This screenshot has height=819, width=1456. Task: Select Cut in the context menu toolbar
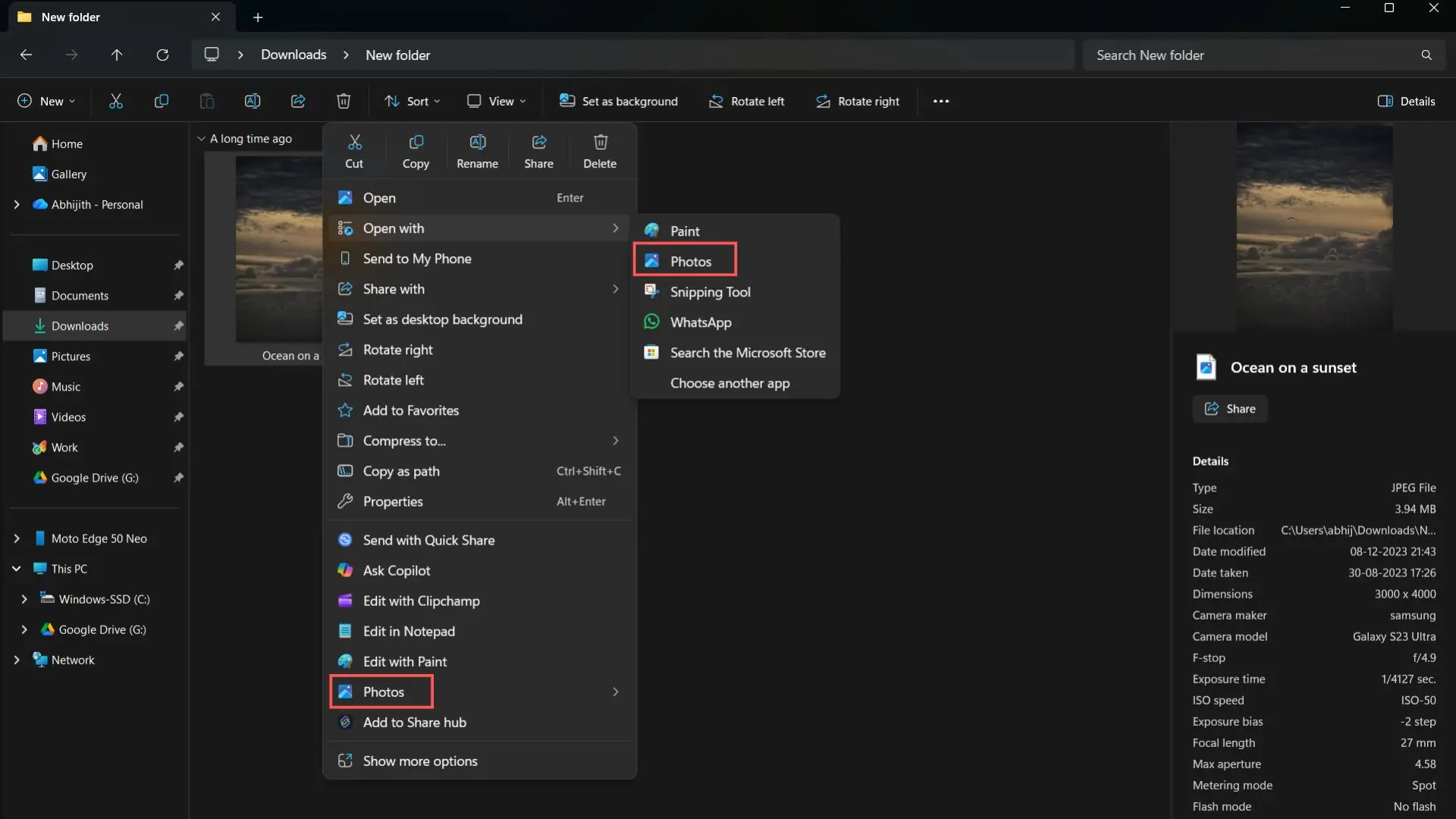click(x=355, y=151)
